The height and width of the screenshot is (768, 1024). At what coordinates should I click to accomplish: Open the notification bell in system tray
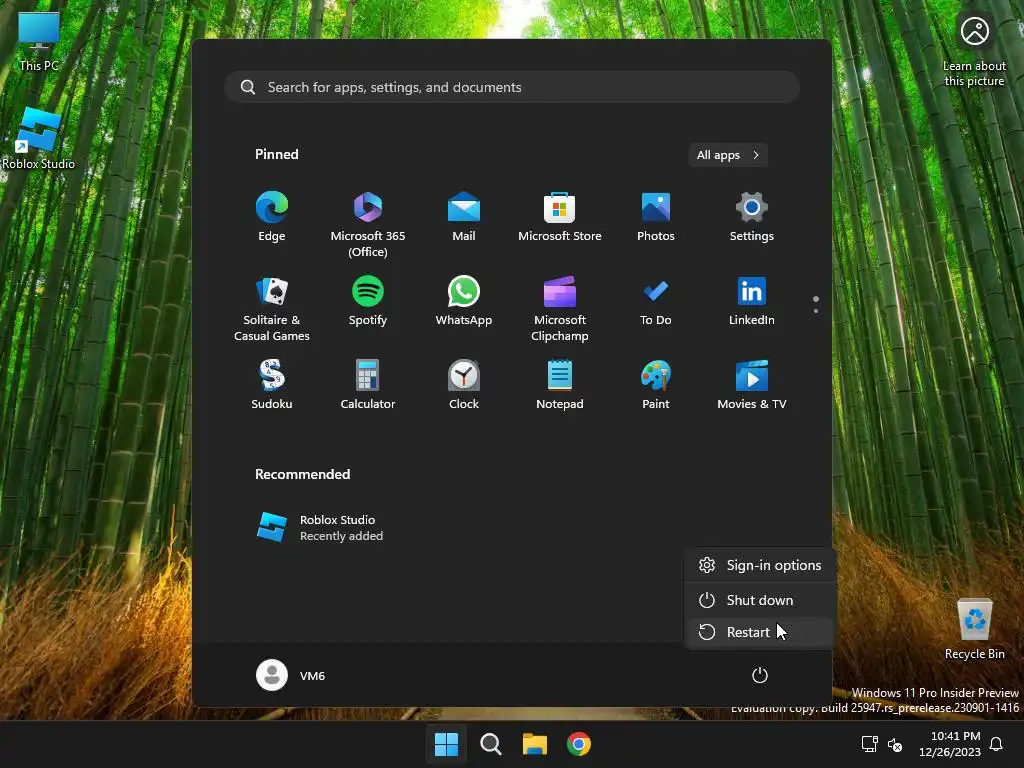coord(997,744)
